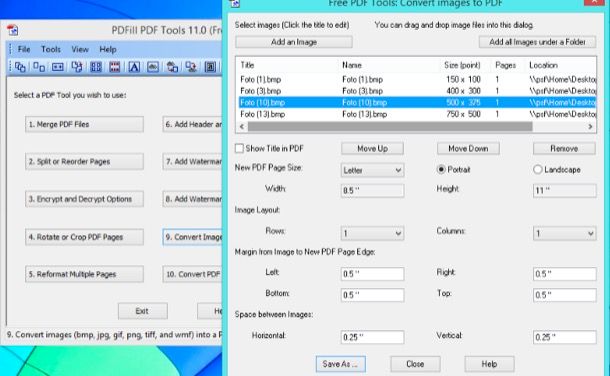
Task: Click the Encrypt and Decrypt toolbar icon
Action: click(x=58, y=67)
